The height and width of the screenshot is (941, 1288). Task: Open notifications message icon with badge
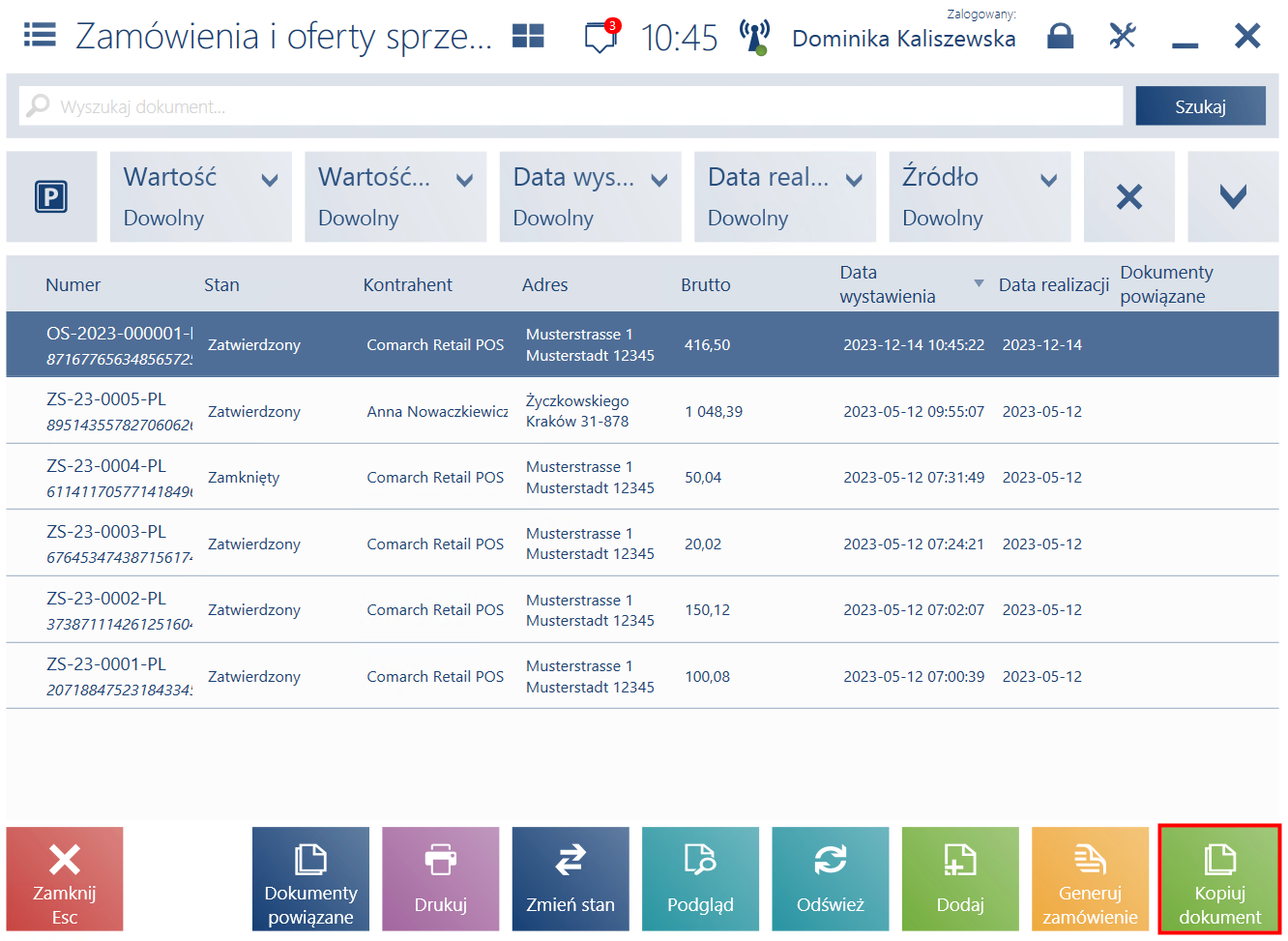[601, 36]
